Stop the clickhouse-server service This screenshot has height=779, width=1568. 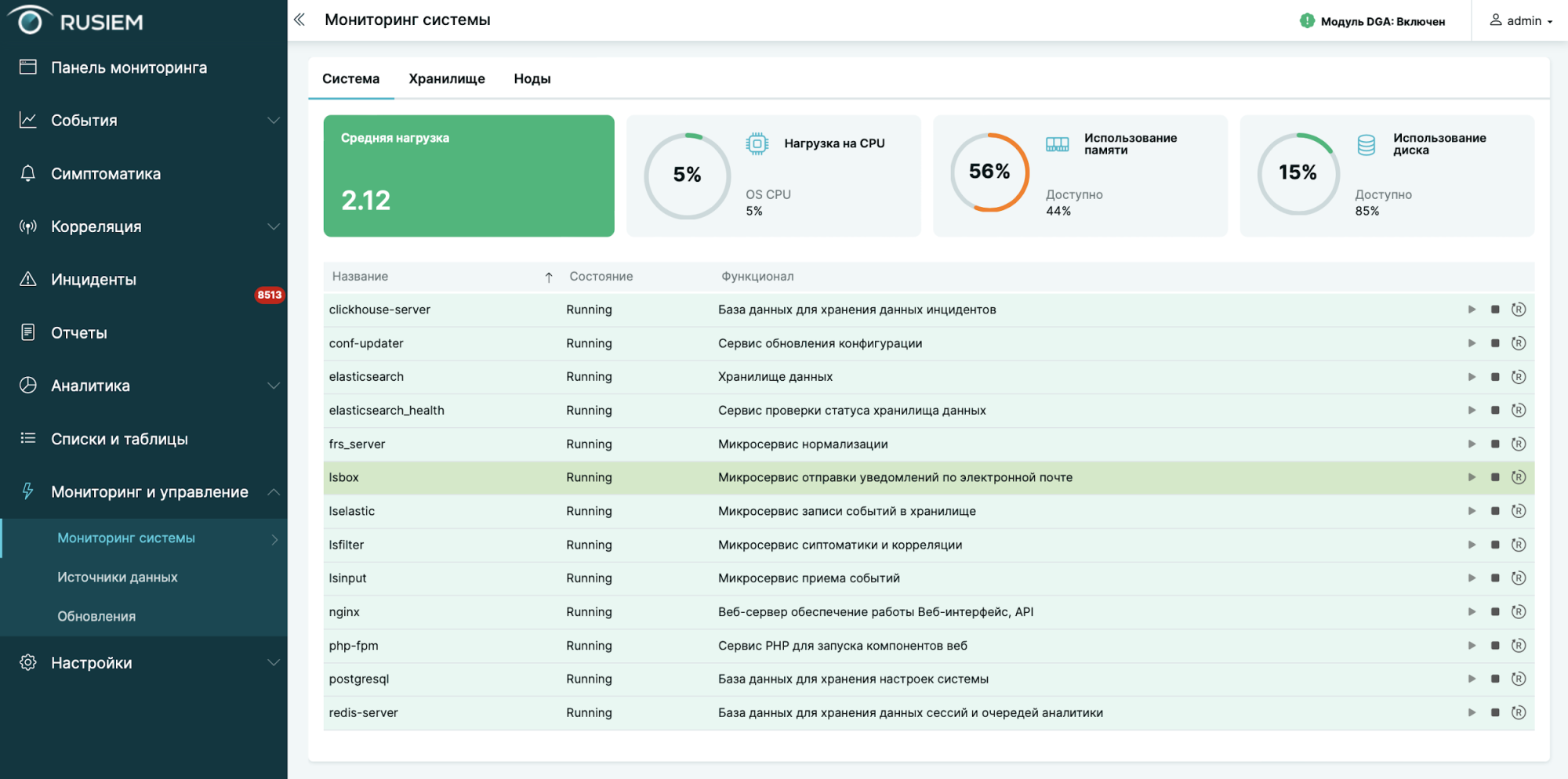coord(1495,310)
